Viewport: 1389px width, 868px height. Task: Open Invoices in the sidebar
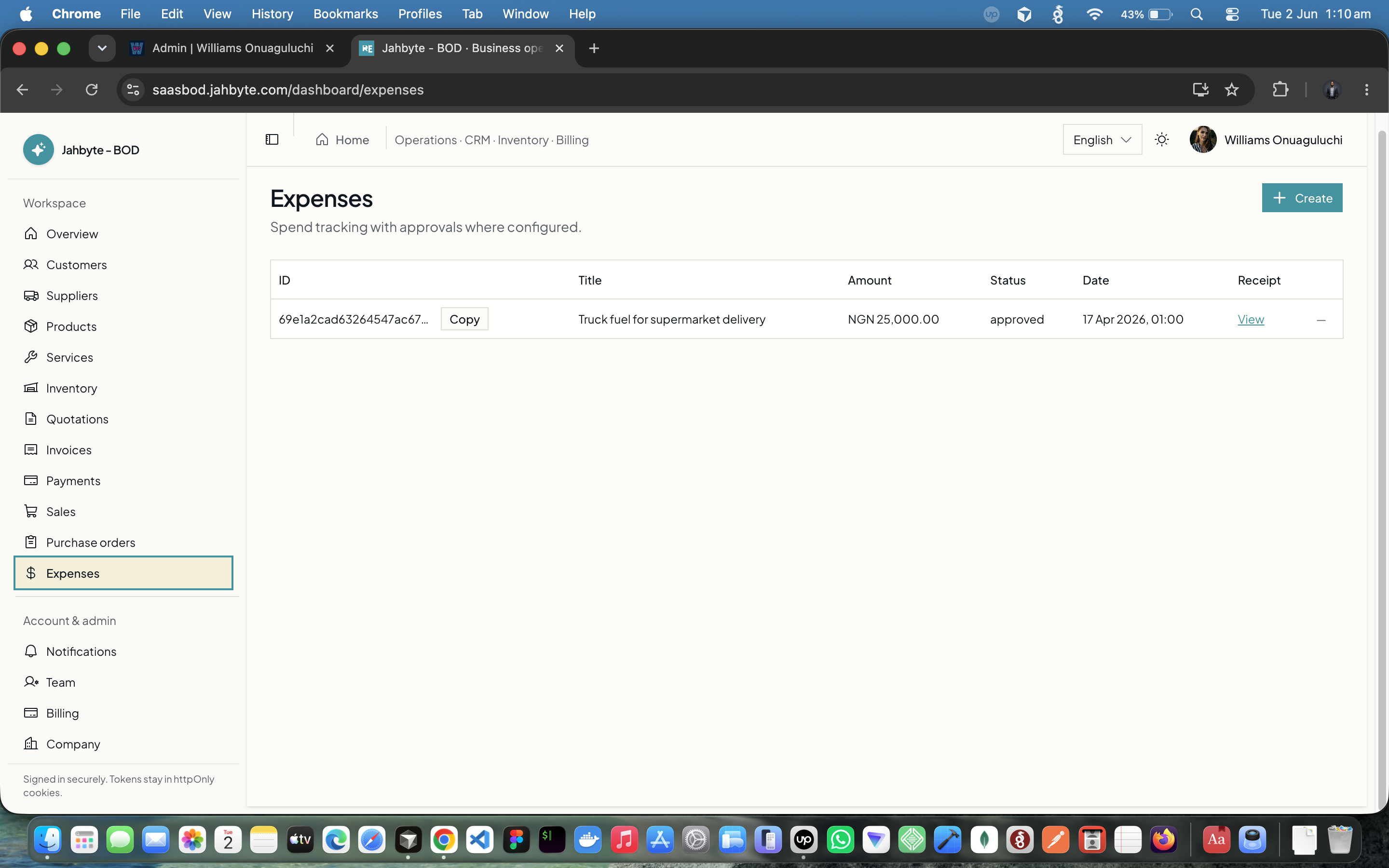(123, 450)
